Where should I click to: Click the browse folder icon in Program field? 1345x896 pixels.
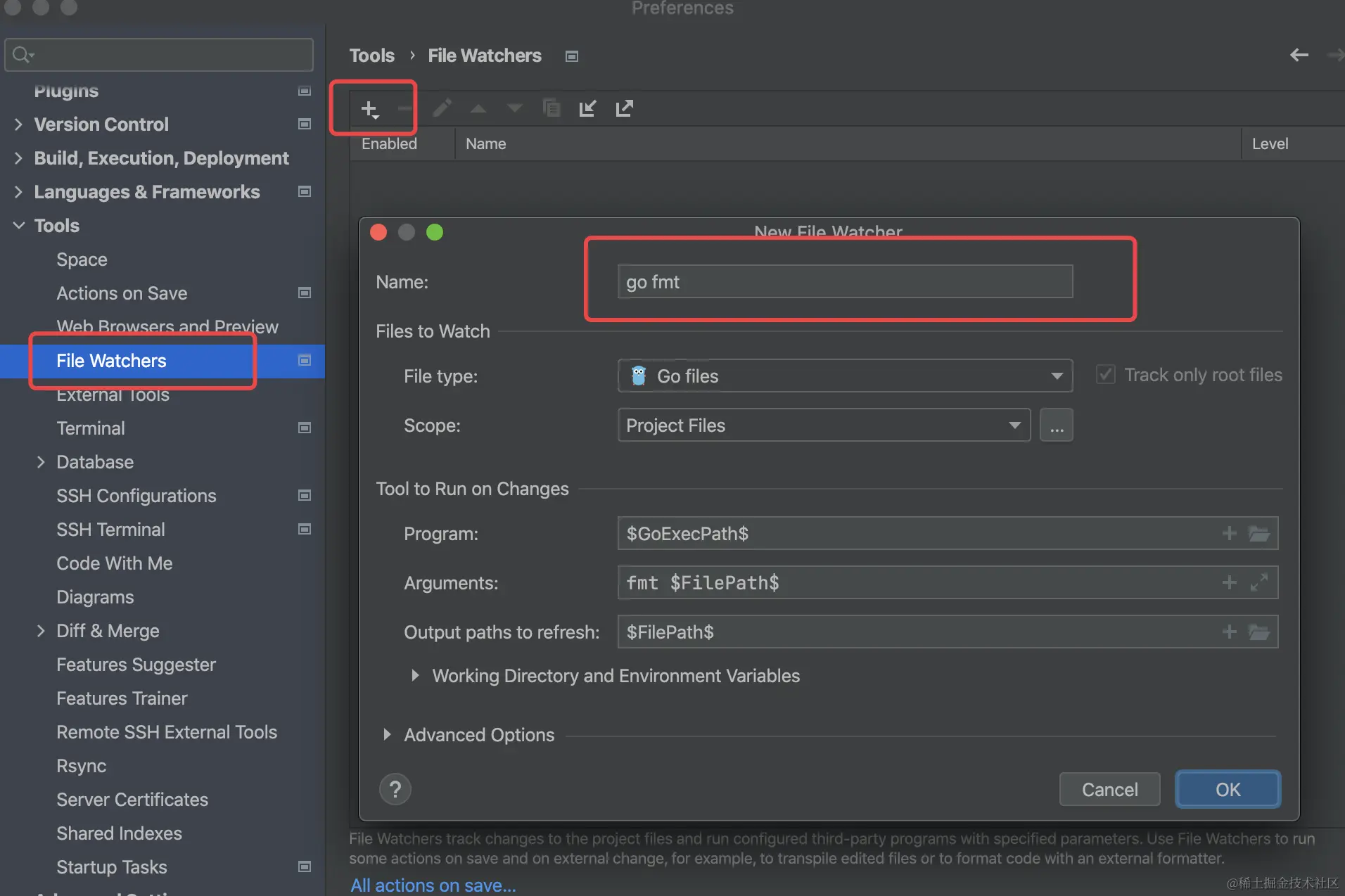pyautogui.click(x=1258, y=533)
